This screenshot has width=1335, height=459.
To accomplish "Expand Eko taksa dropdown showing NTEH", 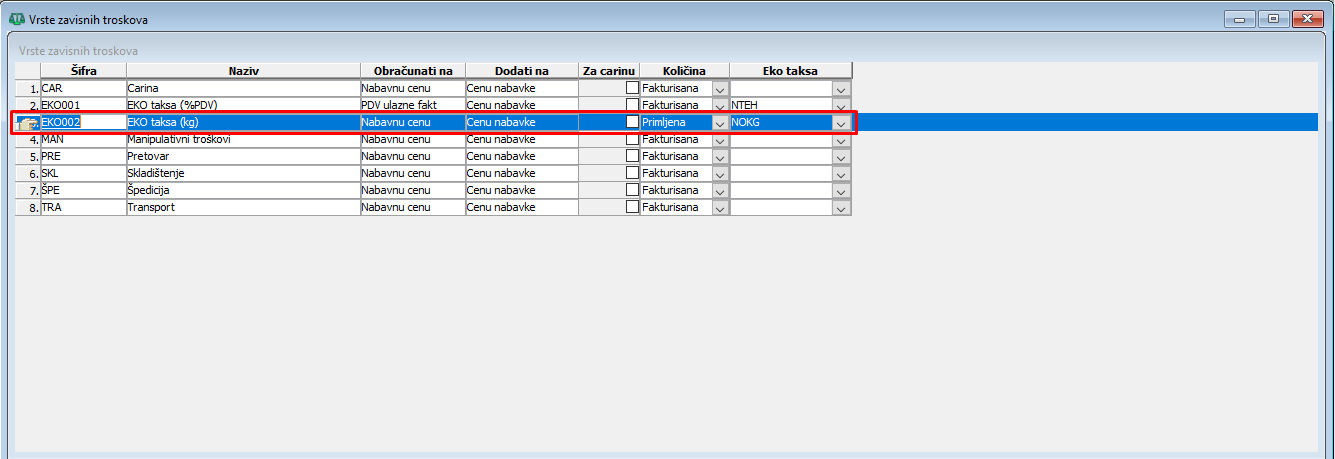I will coord(841,105).
